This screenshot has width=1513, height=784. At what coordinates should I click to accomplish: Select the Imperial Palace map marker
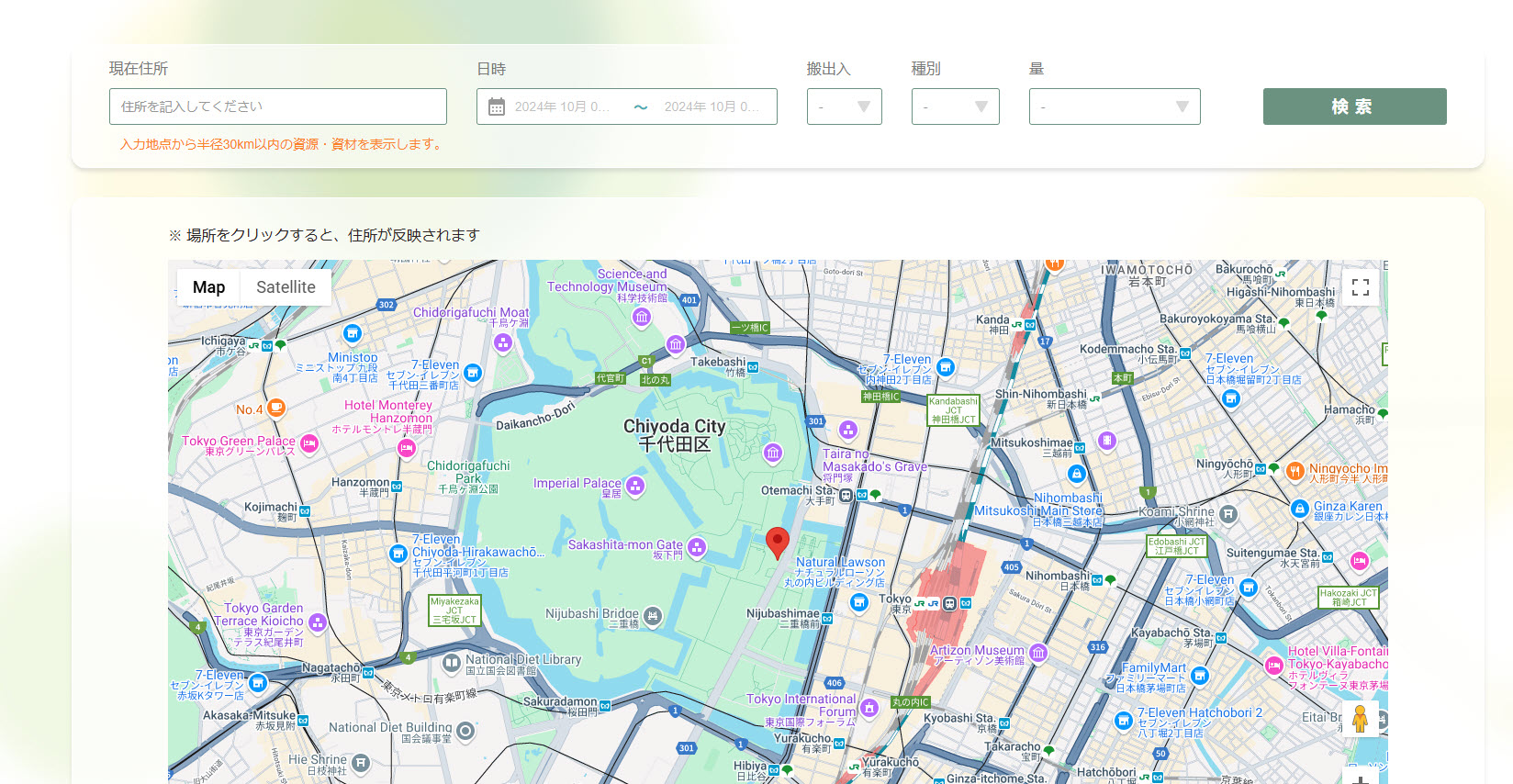point(635,486)
